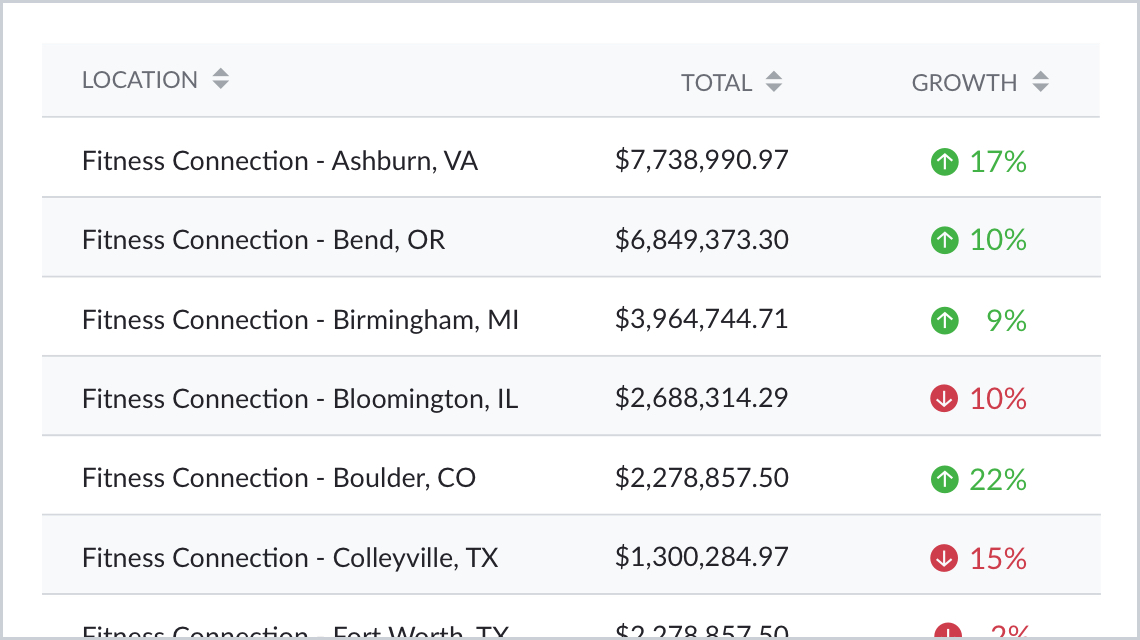The height and width of the screenshot is (640, 1140).
Task: Click the red down arrow for Colleyville, TX
Action: point(944,558)
